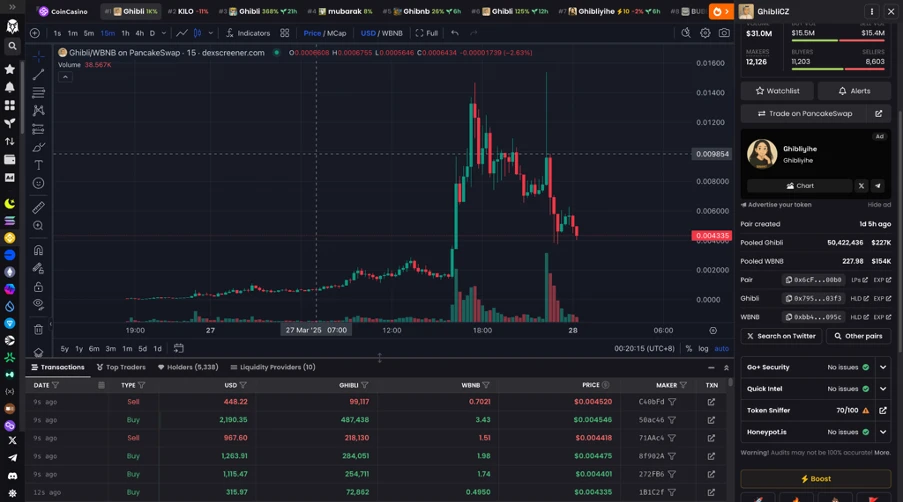The image size is (904, 502).
Task: Click the chart snapshot camera icon
Action: tap(724, 33)
